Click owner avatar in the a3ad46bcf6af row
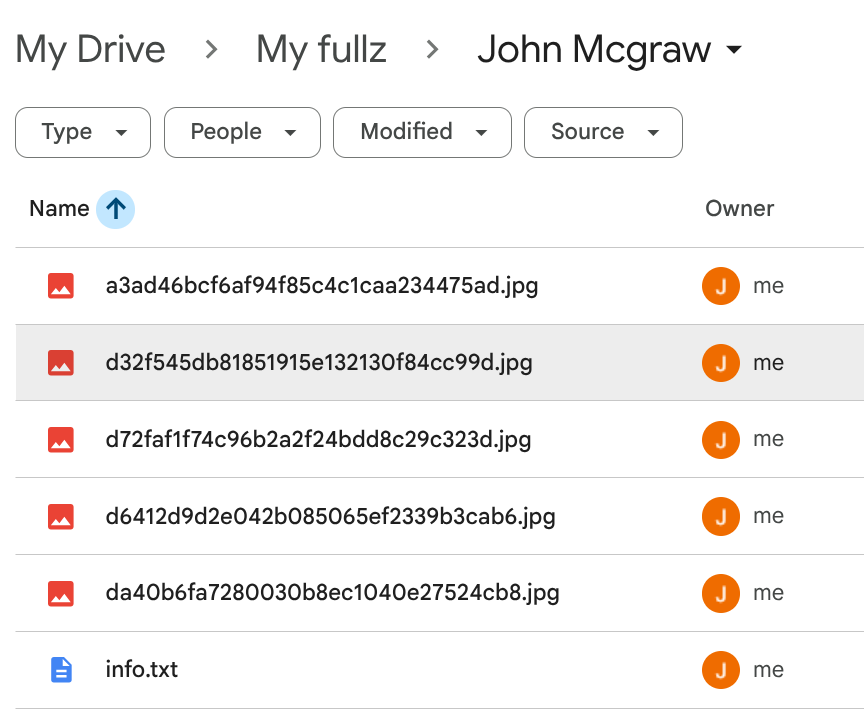This screenshot has height=728, width=864. tap(721, 286)
